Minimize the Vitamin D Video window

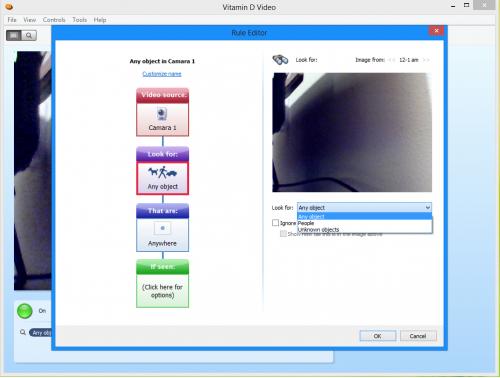[x=453, y=6]
